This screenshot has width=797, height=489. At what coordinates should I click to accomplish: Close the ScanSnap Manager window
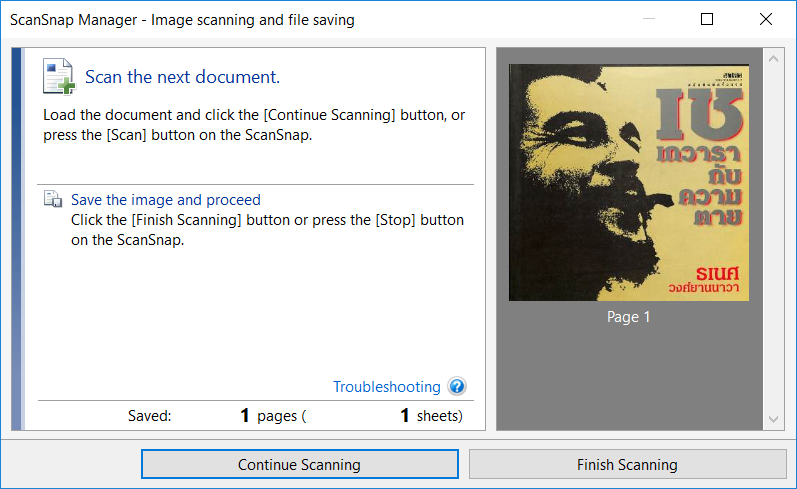click(x=766, y=19)
